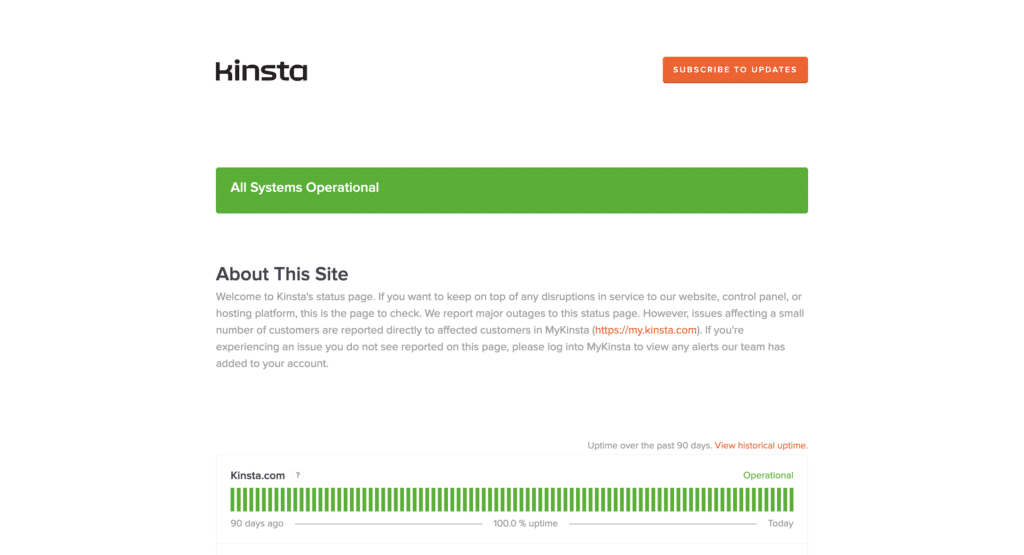
Task: Select the rightmost uptime bar for today
Action: tap(790, 500)
